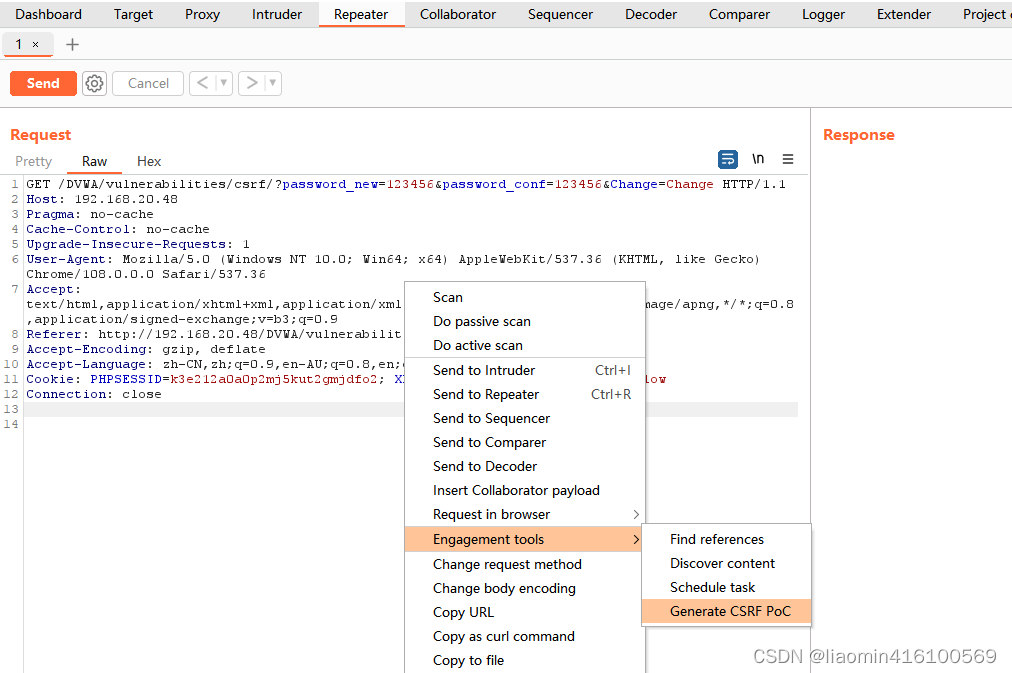Go back to previous request arrow
1012x673 pixels.
click(x=203, y=83)
